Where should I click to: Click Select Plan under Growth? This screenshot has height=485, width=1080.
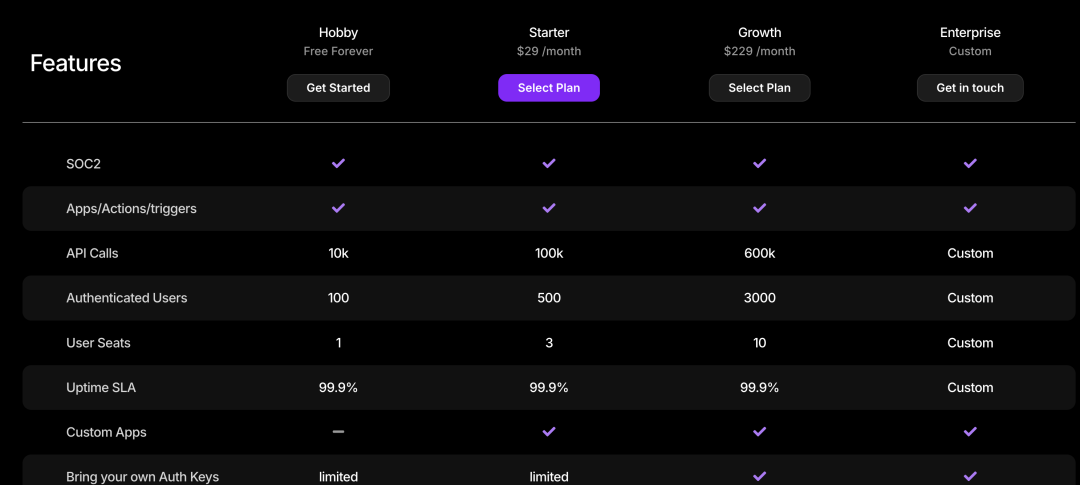[x=759, y=88]
